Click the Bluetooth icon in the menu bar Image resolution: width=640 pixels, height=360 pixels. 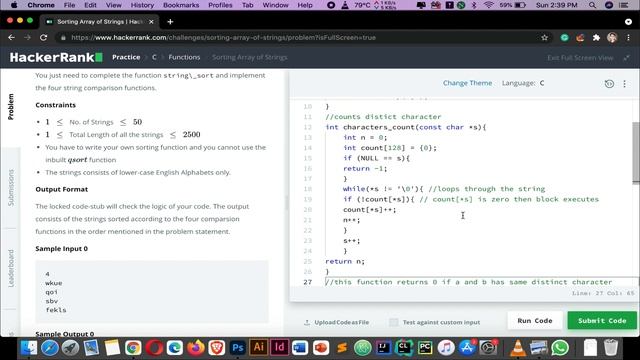click(x=474, y=5)
